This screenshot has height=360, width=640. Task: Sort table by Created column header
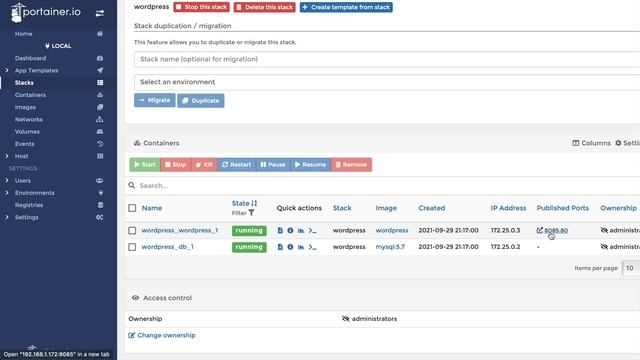pos(431,208)
